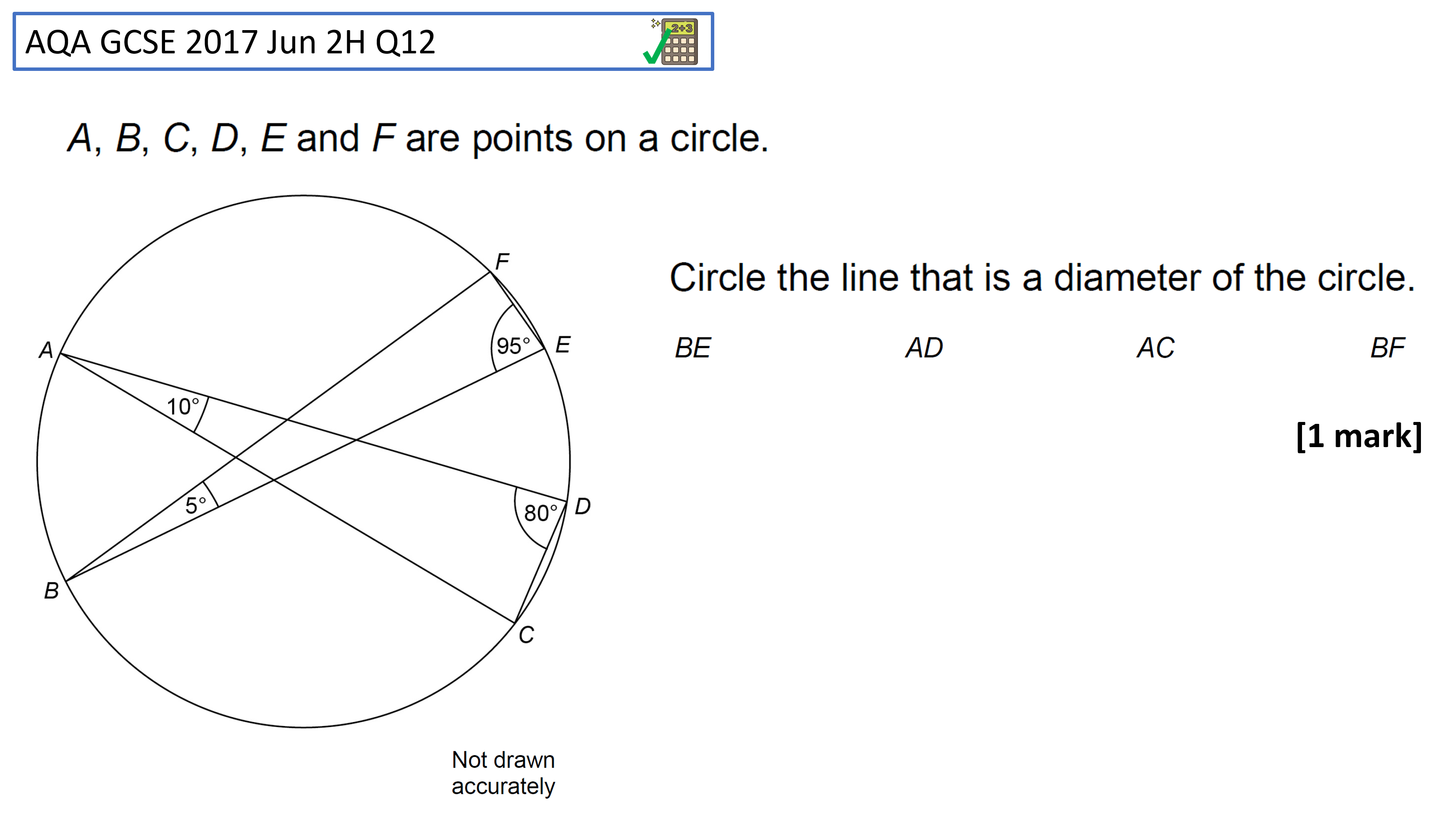The width and height of the screenshot is (1456, 818).
Task: Click the calculator-allowed icon with green checkmark
Action: coord(671,41)
